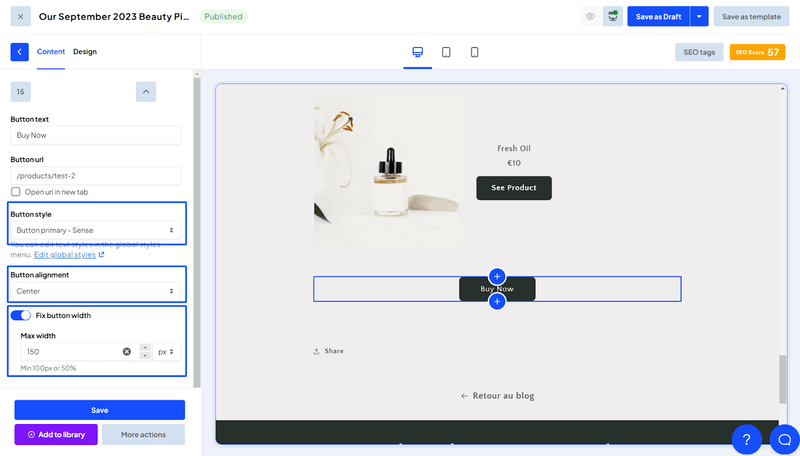Open the Button alignment dropdown
The image size is (800, 456).
pyautogui.click(x=95, y=291)
